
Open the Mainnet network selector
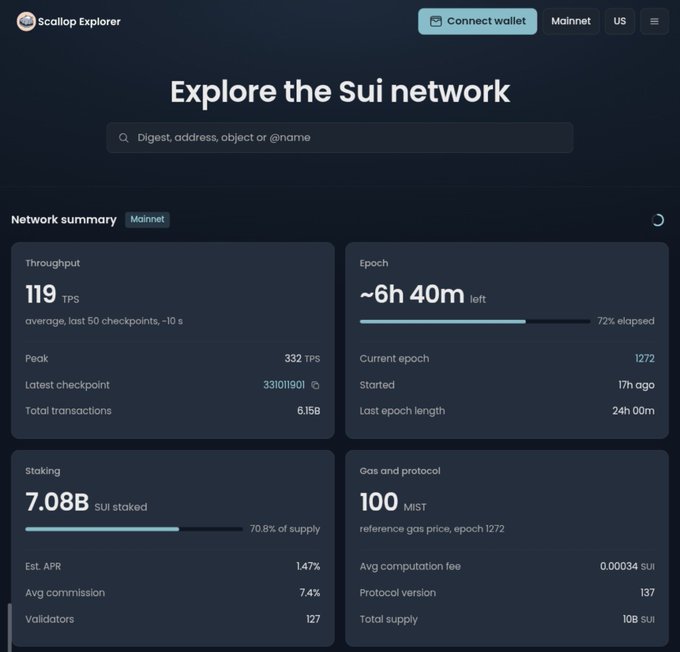pyautogui.click(x=571, y=21)
